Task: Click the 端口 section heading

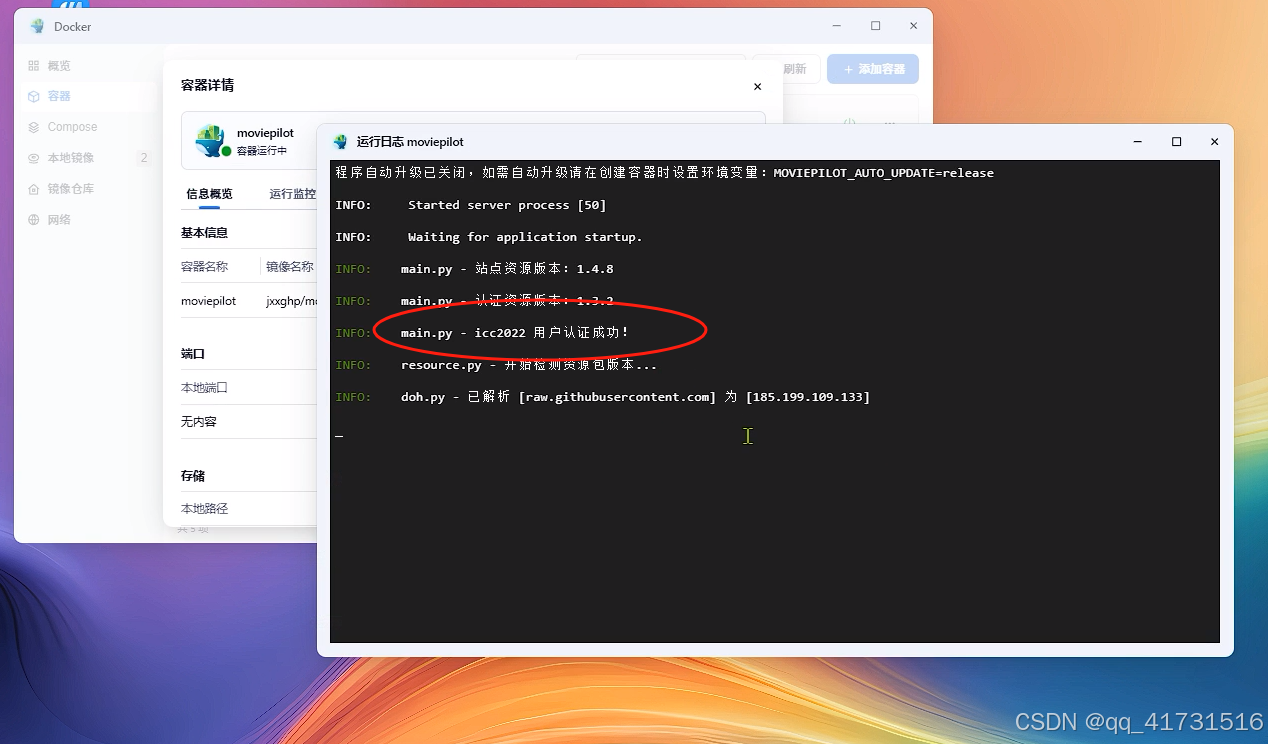Action: click(193, 354)
